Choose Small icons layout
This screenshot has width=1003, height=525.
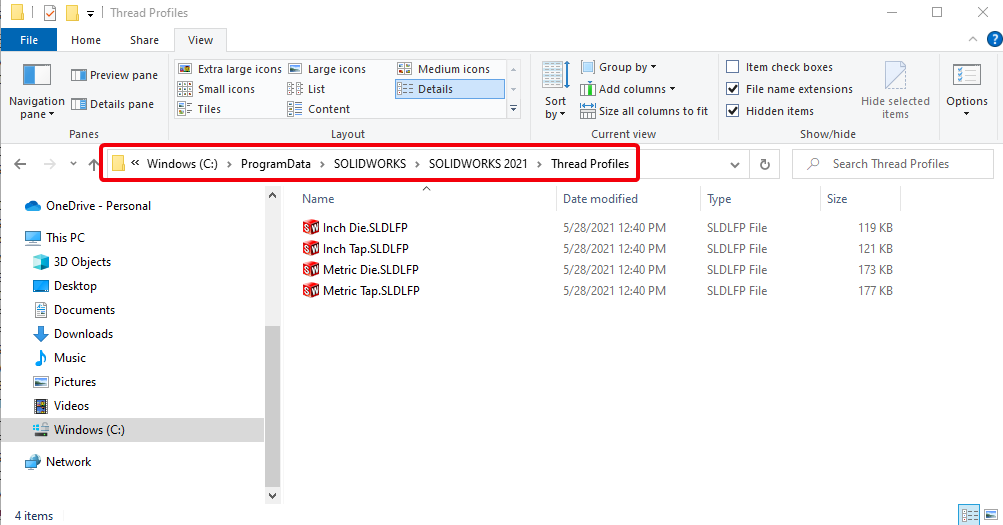click(x=216, y=89)
